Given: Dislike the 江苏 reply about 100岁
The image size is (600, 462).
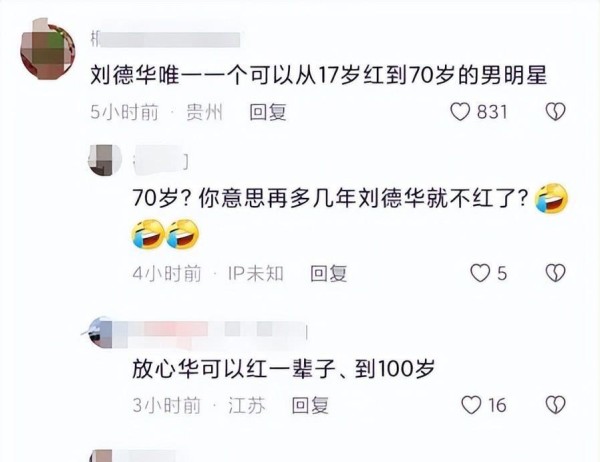Looking at the screenshot, I should click(555, 405).
